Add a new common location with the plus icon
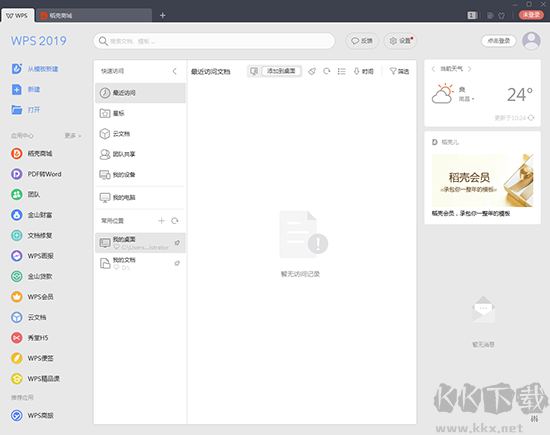The image size is (550, 435). [161, 221]
